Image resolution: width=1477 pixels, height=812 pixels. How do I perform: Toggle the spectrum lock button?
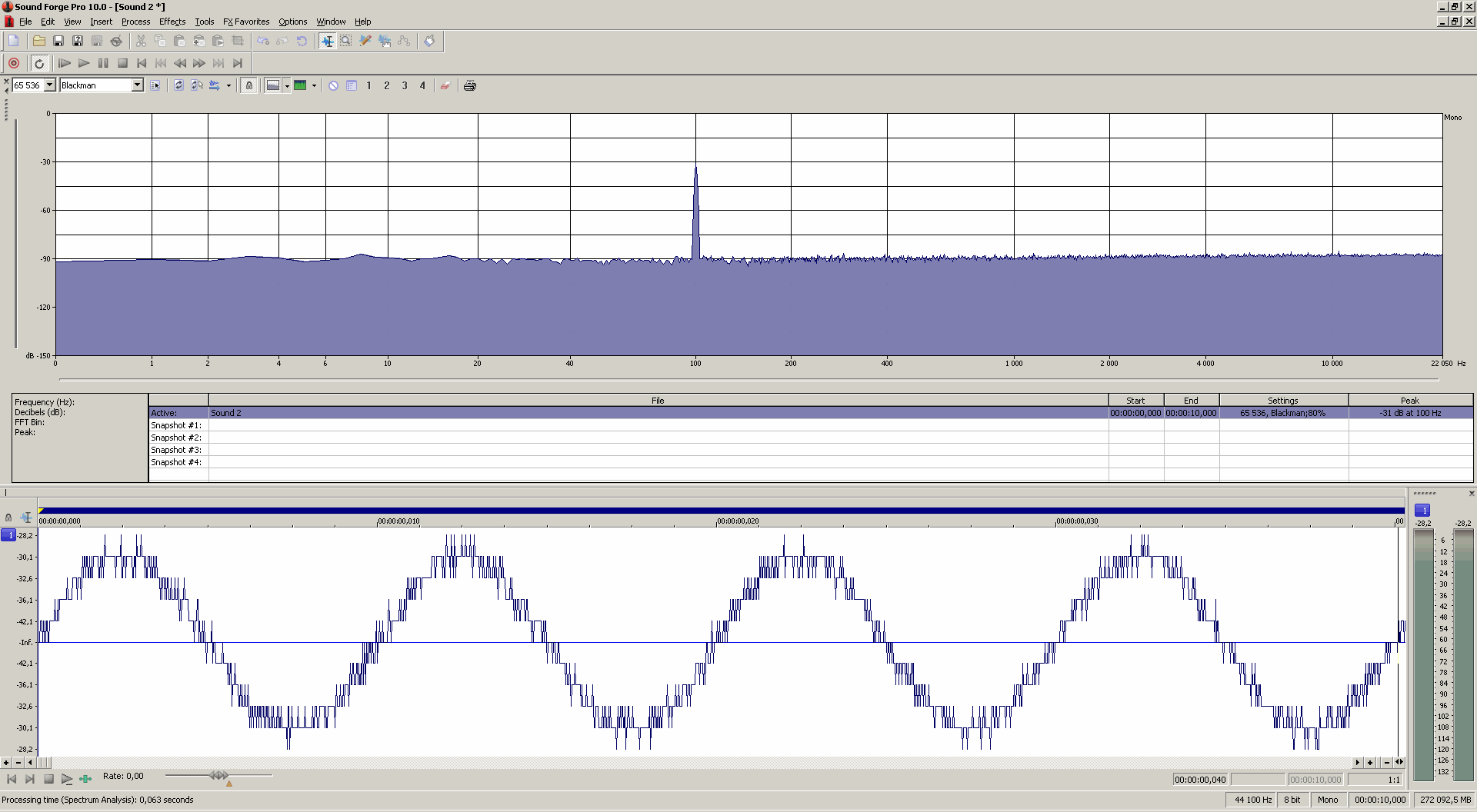248,85
